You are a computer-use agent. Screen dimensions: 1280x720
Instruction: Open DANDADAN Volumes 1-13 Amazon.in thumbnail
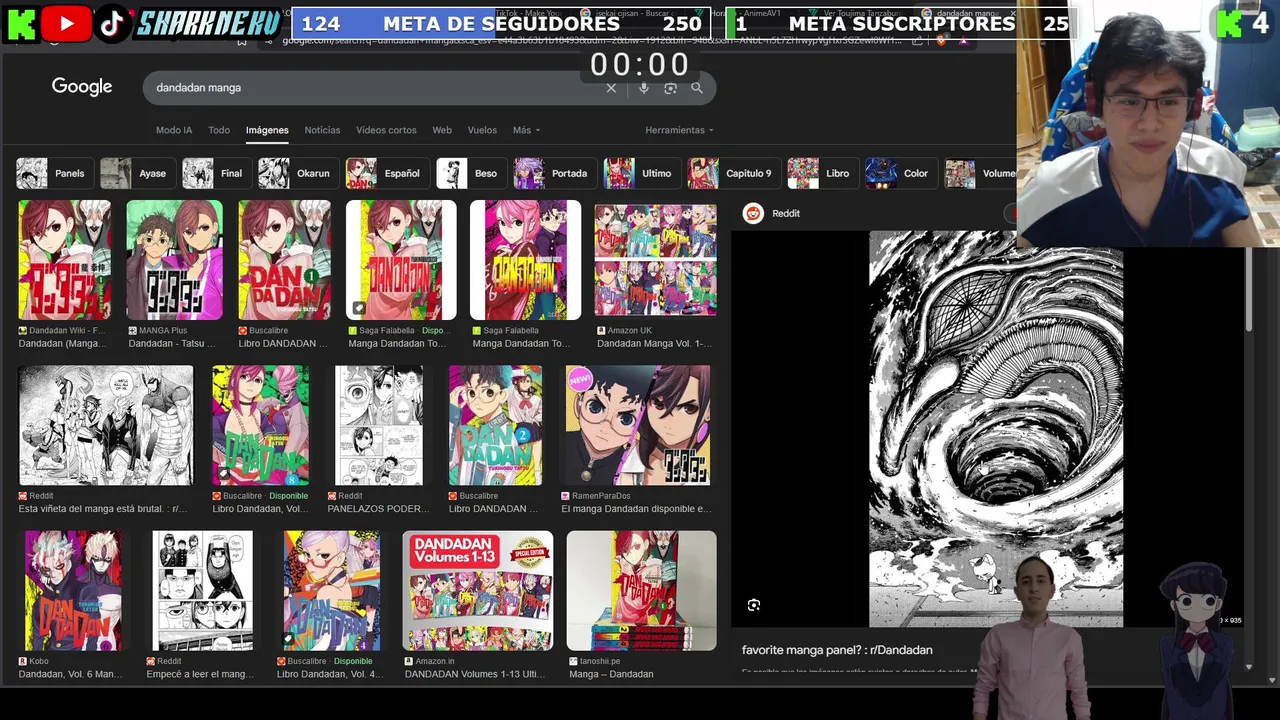478,591
